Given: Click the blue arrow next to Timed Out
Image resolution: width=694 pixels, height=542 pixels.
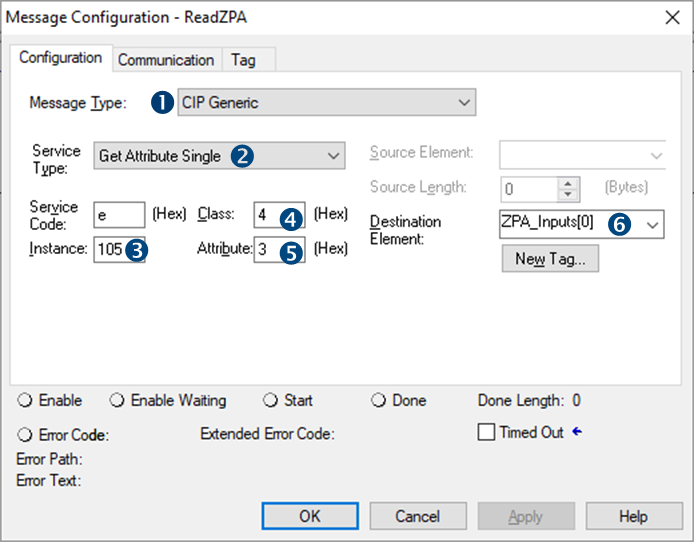Looking at the screenshot, I should [577, 431].
